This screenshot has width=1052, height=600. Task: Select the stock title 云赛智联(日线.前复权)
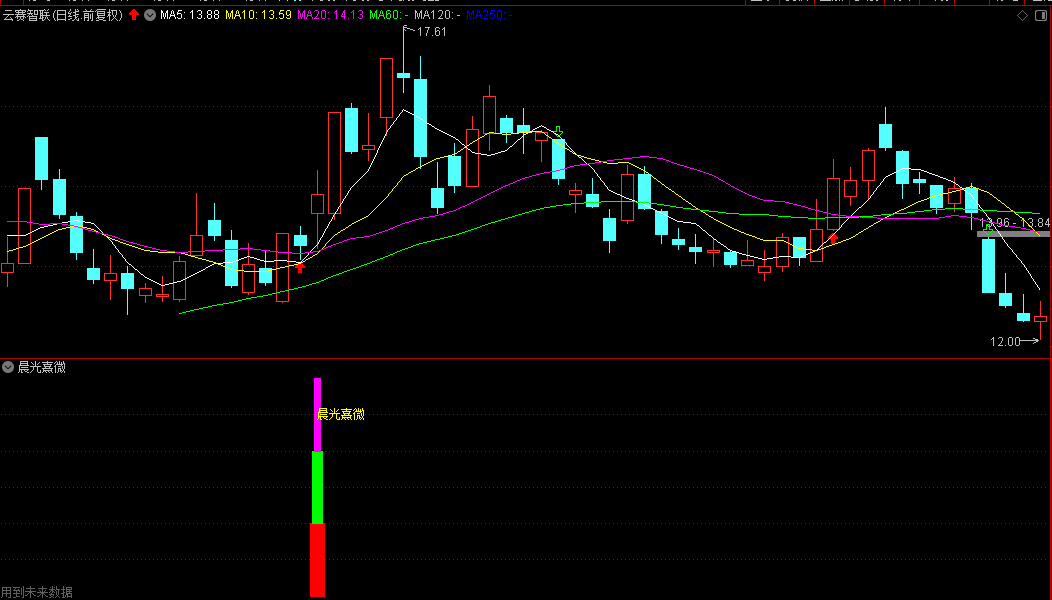tap(63, 15)
